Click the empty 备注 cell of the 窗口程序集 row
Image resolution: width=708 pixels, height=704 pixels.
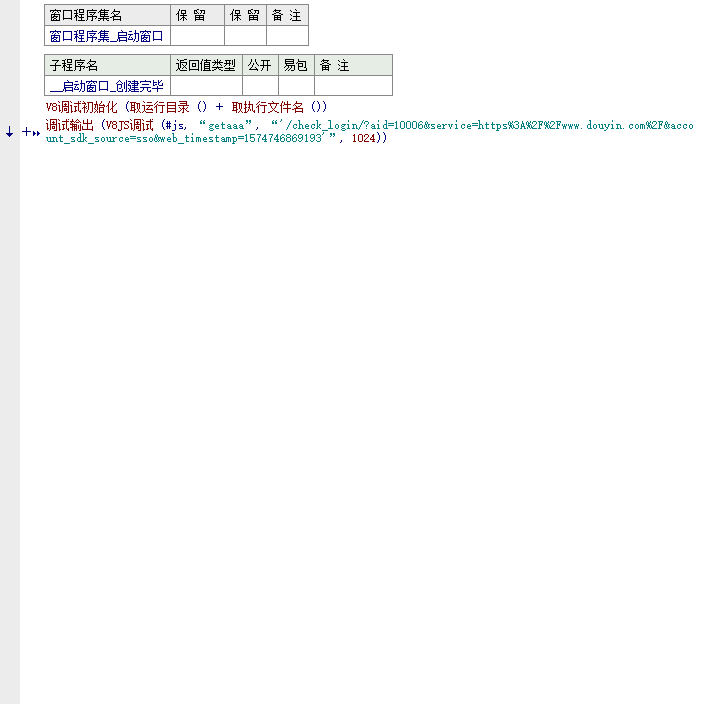tap(287, 36)
